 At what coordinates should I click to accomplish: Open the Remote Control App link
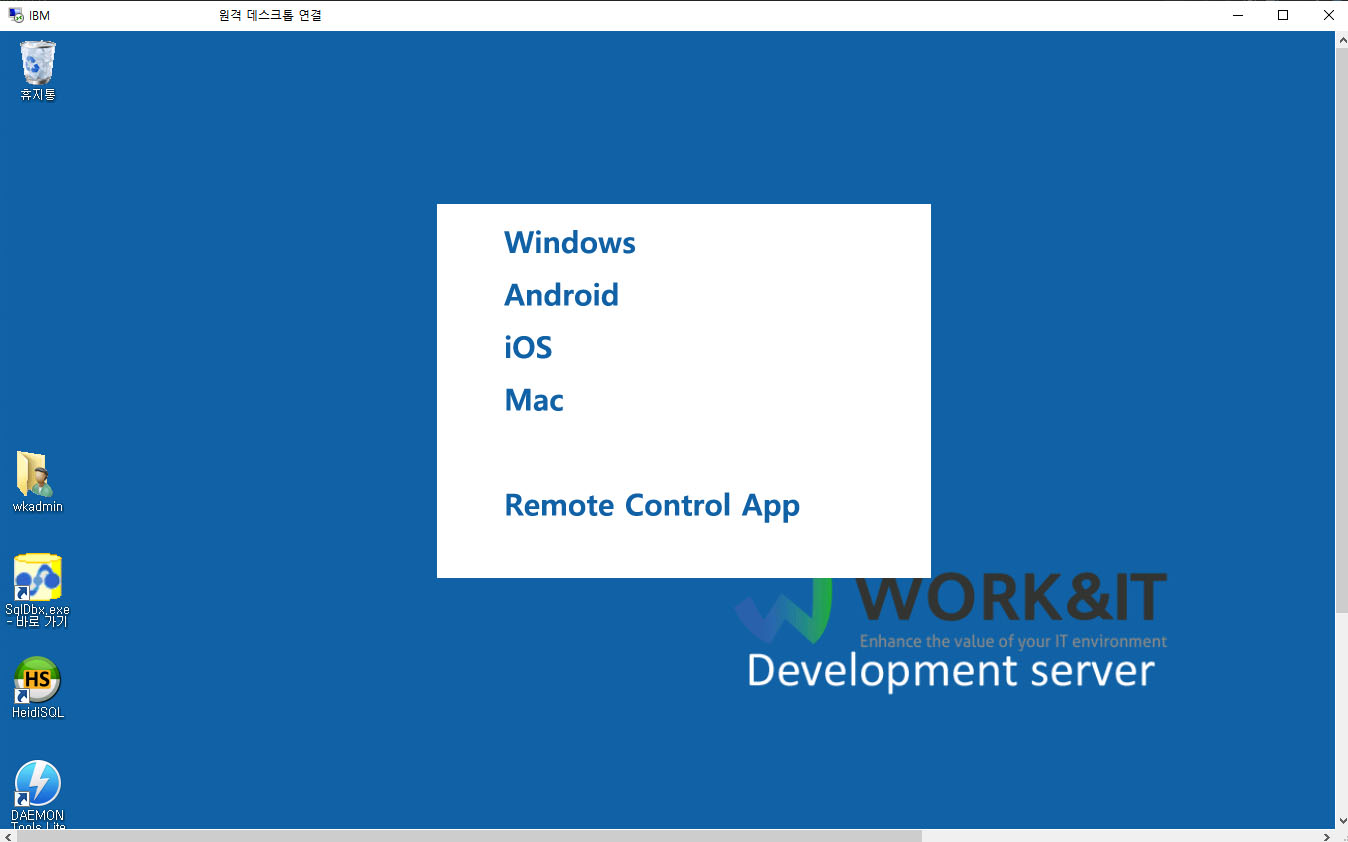point(651,505)
